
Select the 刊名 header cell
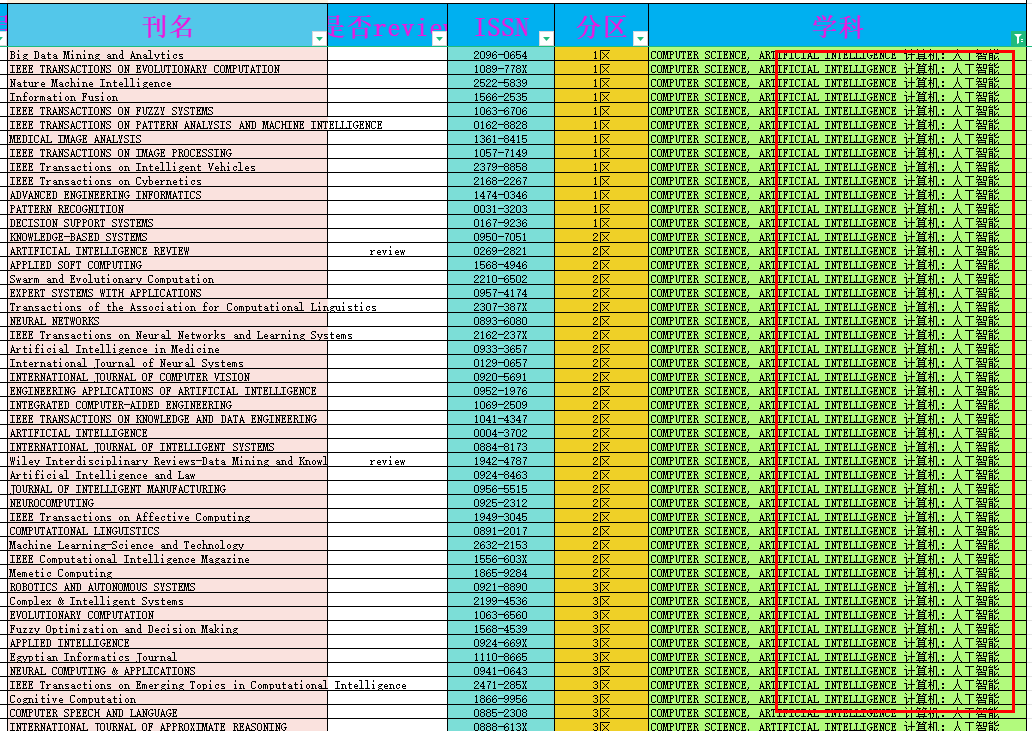(x=167, y=26)
